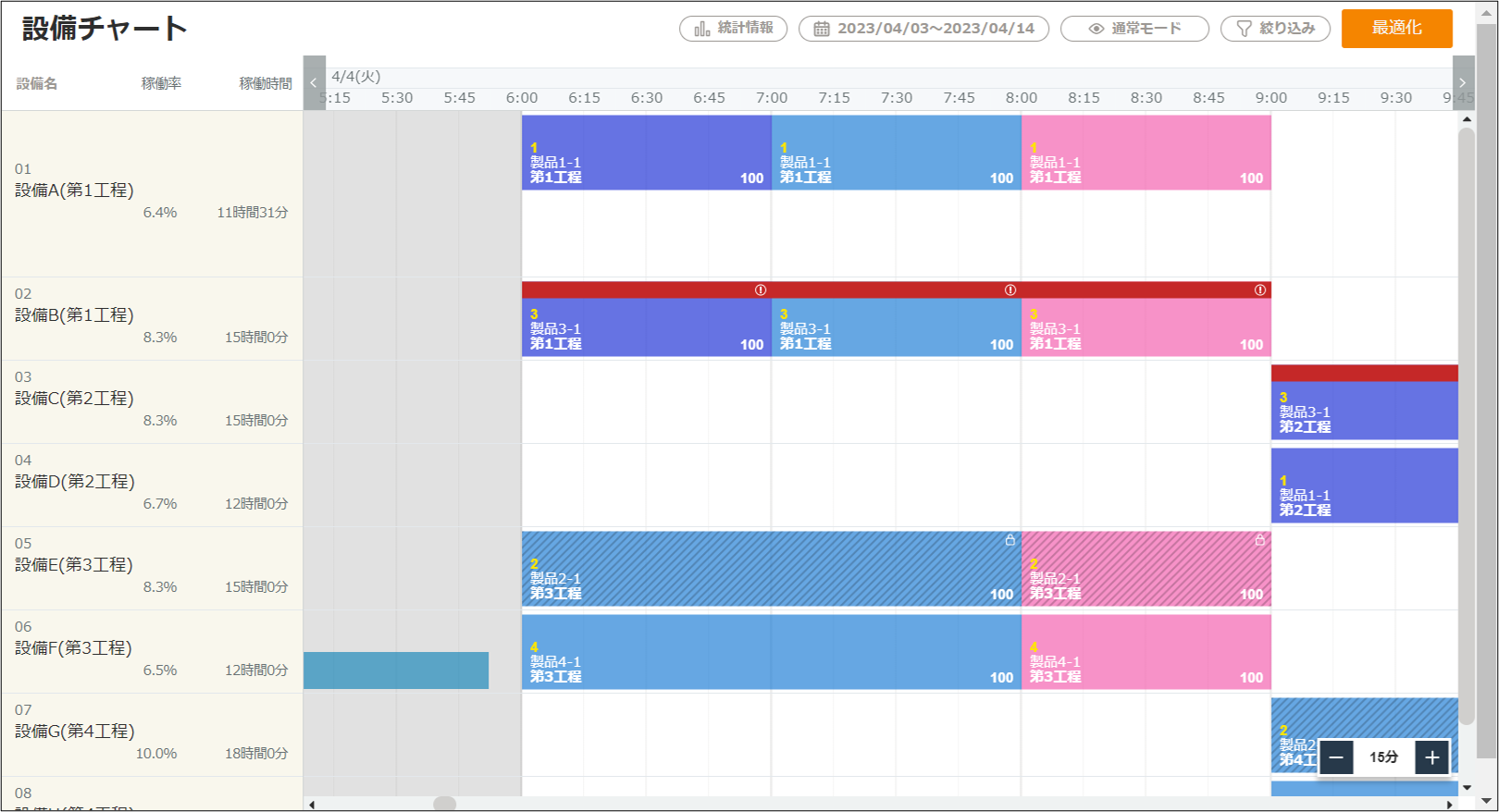
Task: Click first warning icon on 設備B red bar
Action: click(761, 289)
